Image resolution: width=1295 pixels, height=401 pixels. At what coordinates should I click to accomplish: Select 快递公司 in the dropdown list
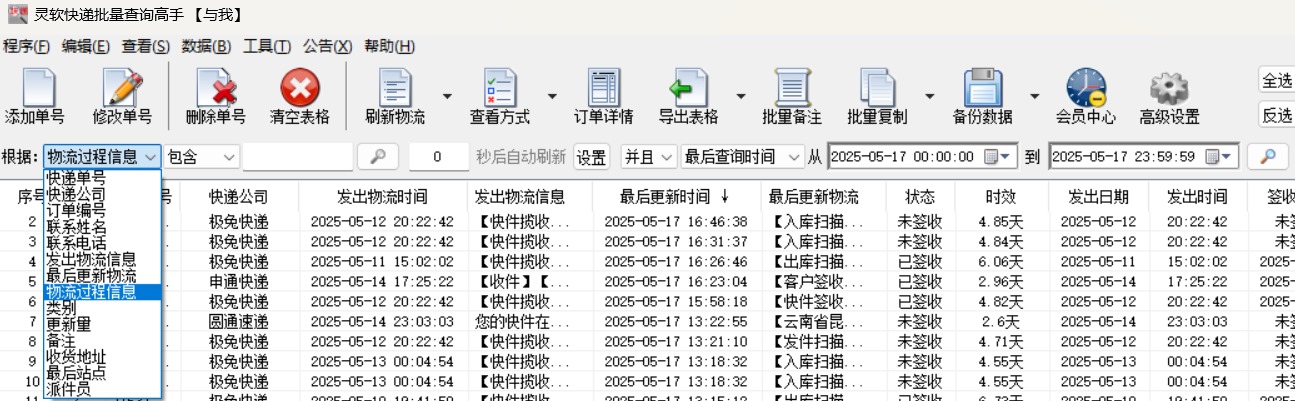point(102,193)
